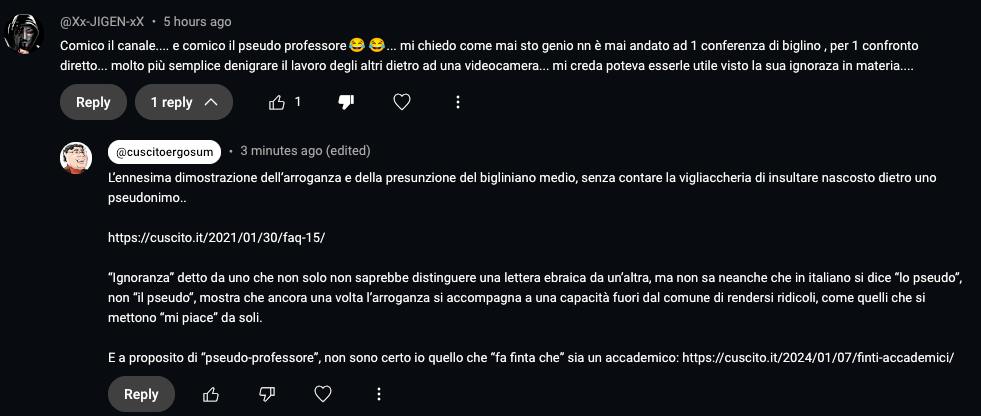Click the "5 hours ago" timestamp
The width and height of the screenshot is (981, 416).
198,21
